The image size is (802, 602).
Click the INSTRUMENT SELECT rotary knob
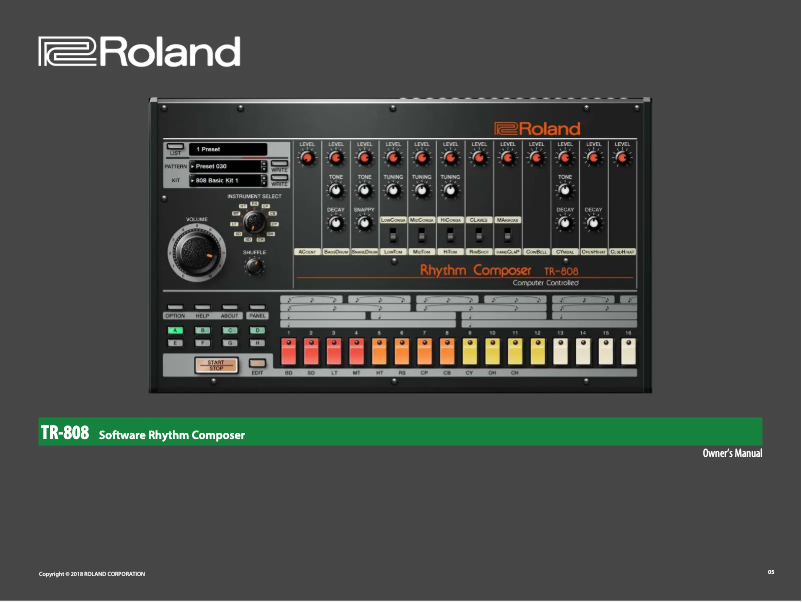pos(255,222)
